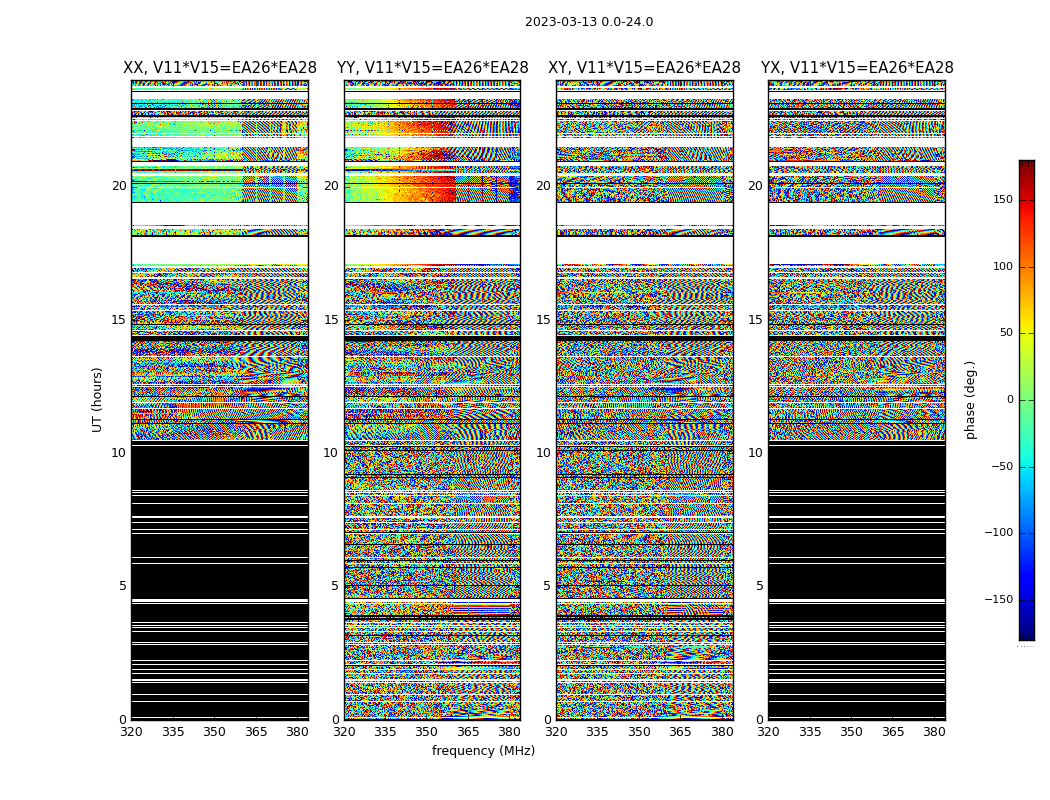Click the phase (deg.) colorbar label

(970, 400)
